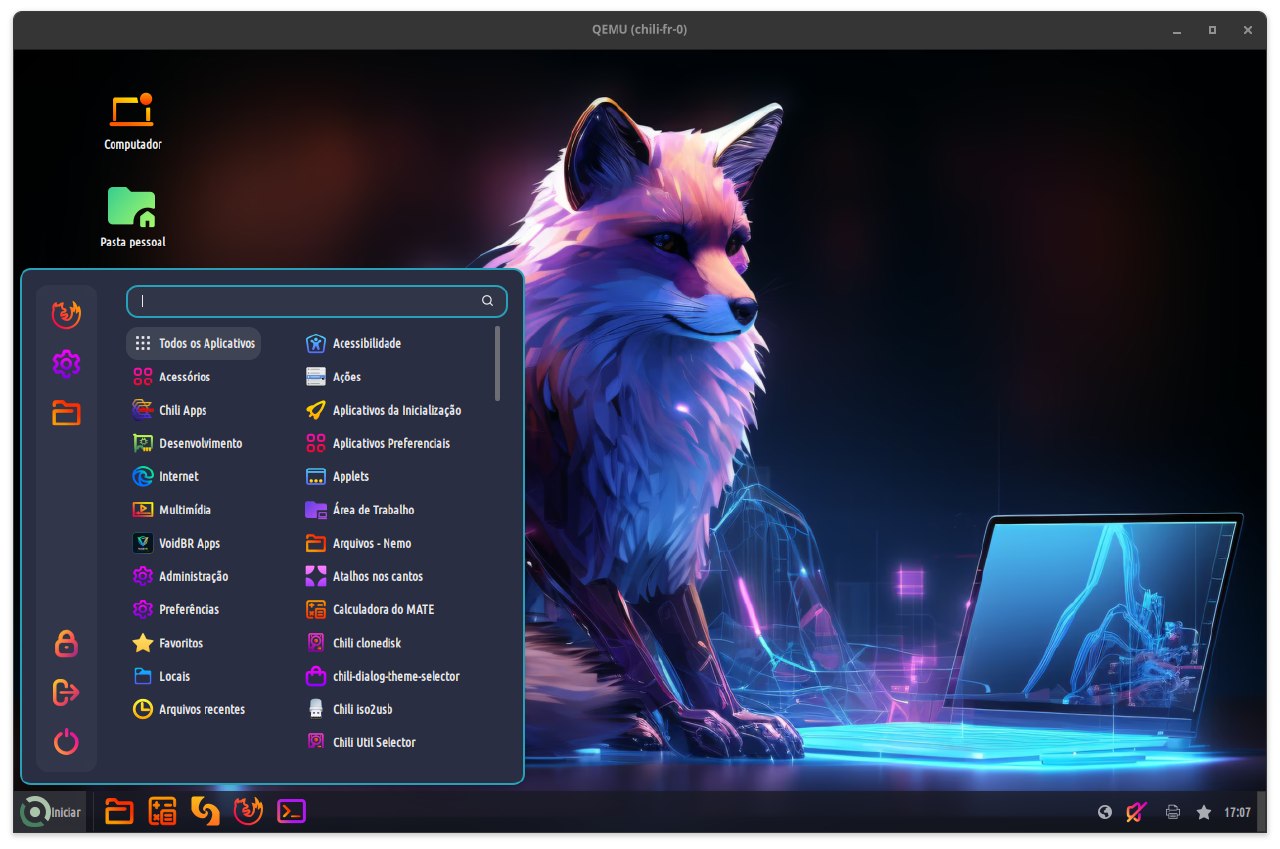Click the 17:07 clock in the panel
1280x849 pixels.
(1238, 813)
